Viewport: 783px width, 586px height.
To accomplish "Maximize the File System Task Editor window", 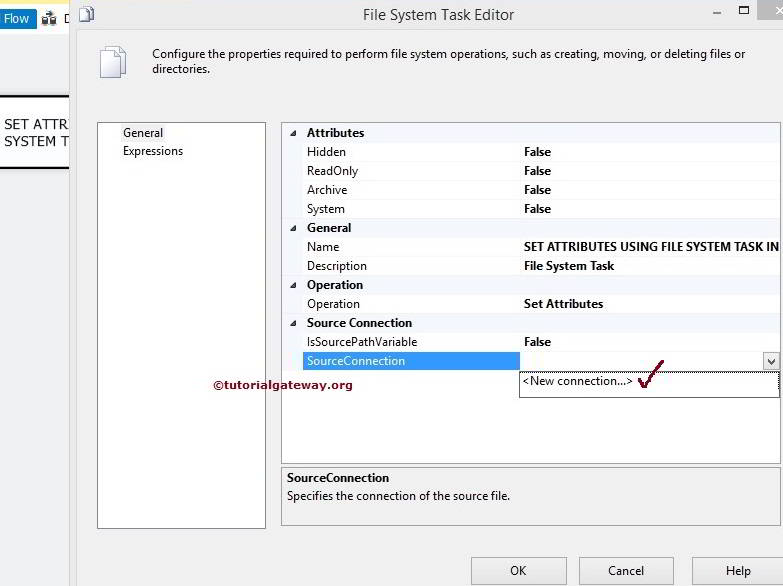I will click(744, 10).
